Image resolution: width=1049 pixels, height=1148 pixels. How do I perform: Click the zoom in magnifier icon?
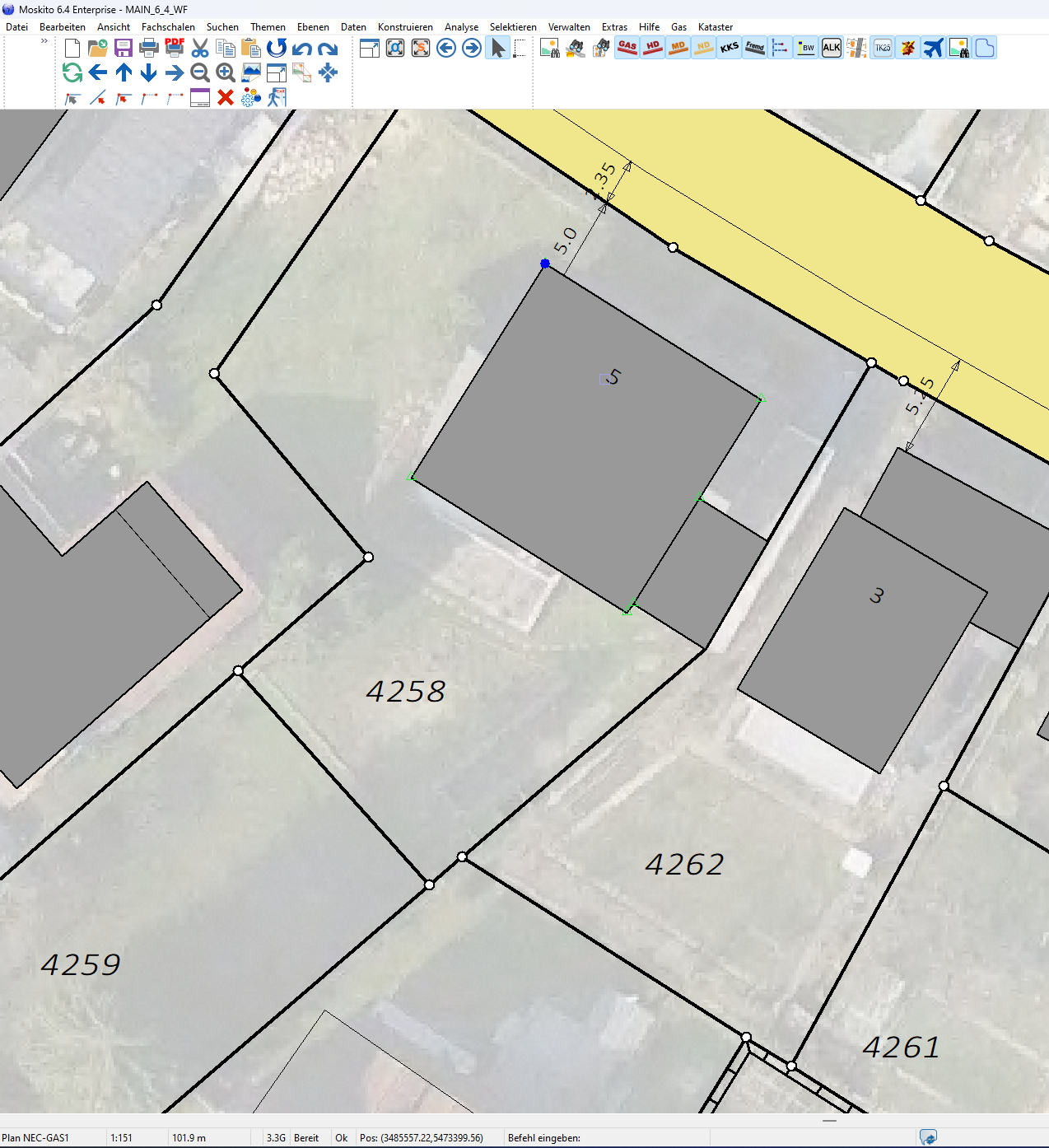(226, 73)
